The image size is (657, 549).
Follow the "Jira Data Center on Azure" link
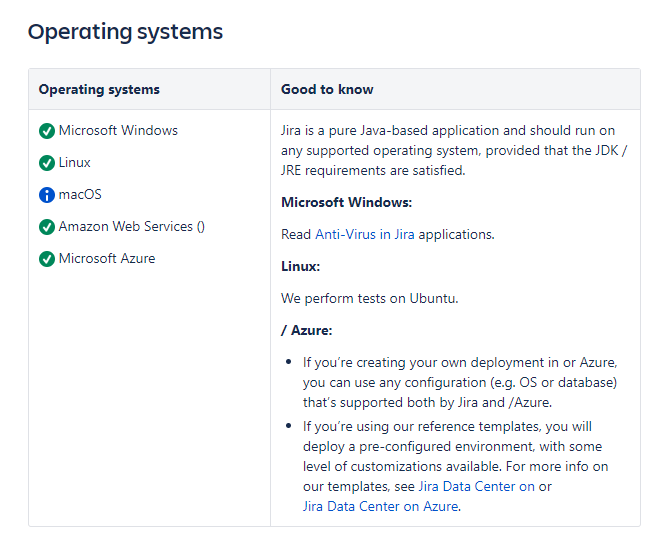[x=380, y=506]
